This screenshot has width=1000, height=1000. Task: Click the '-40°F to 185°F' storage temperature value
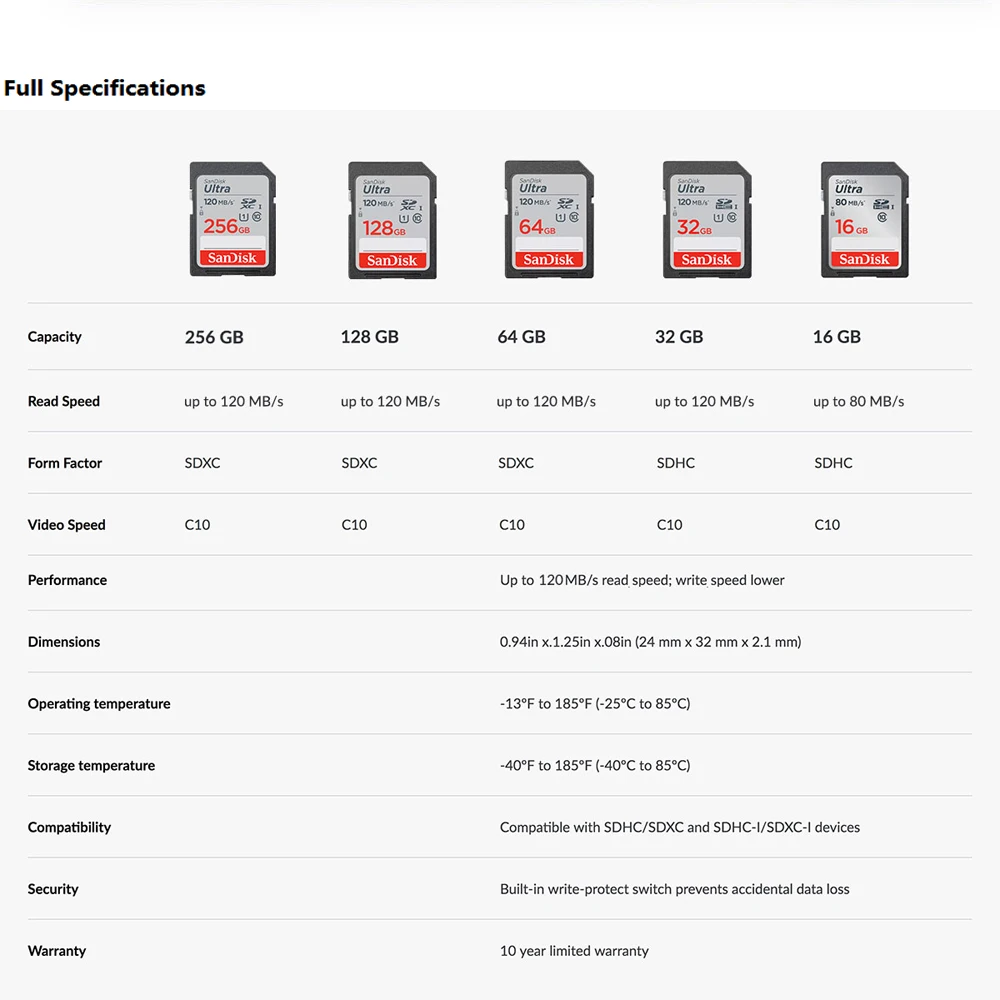click(595, 766)
